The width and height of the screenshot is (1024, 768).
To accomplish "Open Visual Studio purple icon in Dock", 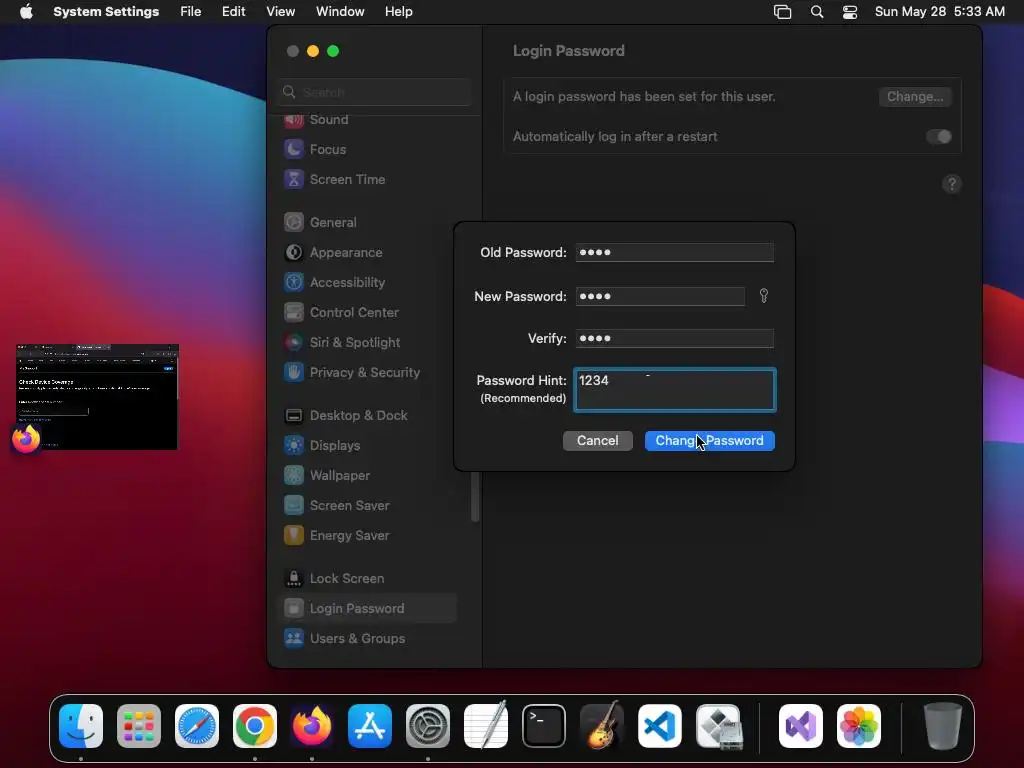I will coord(801,726).
